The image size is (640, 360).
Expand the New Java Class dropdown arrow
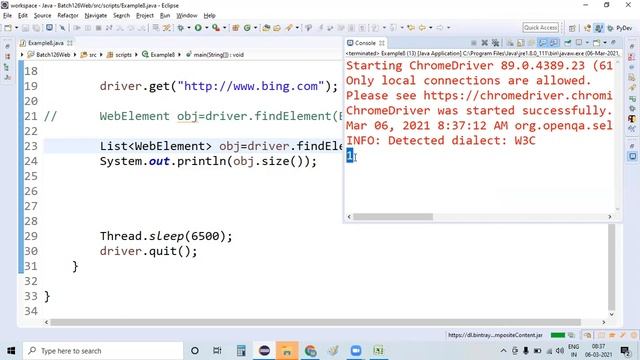point(256,28)
